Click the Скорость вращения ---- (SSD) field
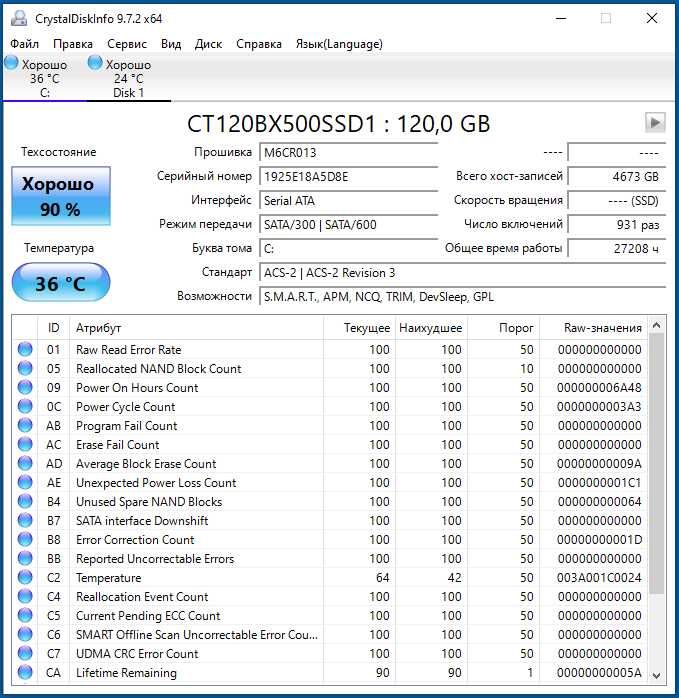The width and height of the screenshot is (679, 698). click(x=617, y=201)
